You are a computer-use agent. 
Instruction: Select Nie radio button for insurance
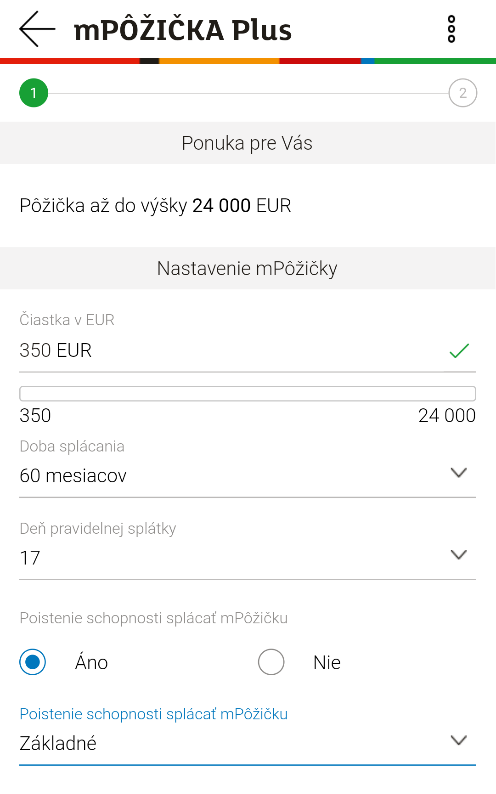[271, 662]
